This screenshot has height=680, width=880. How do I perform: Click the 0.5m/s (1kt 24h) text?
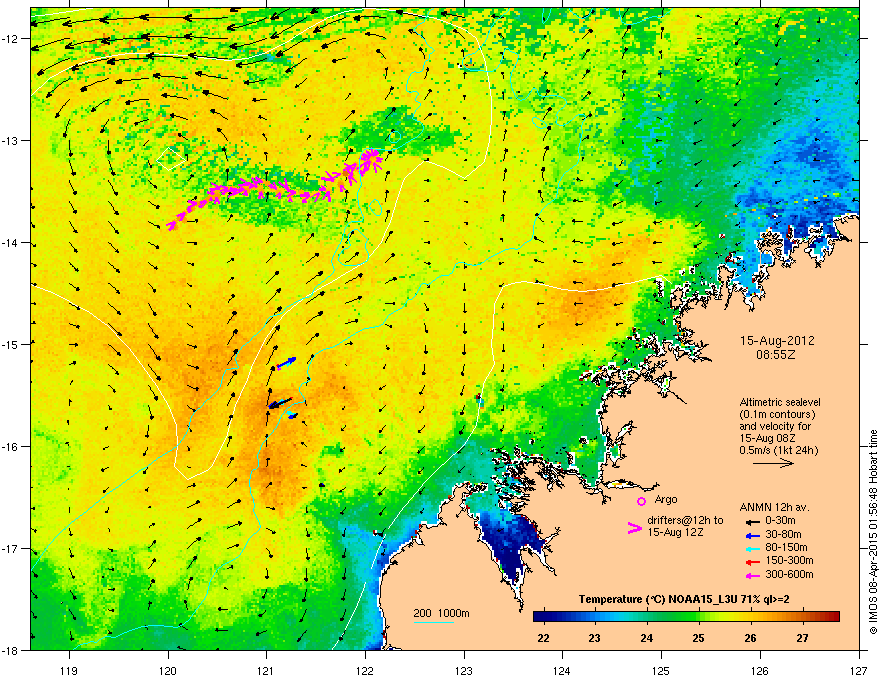(x=778, y=450)
